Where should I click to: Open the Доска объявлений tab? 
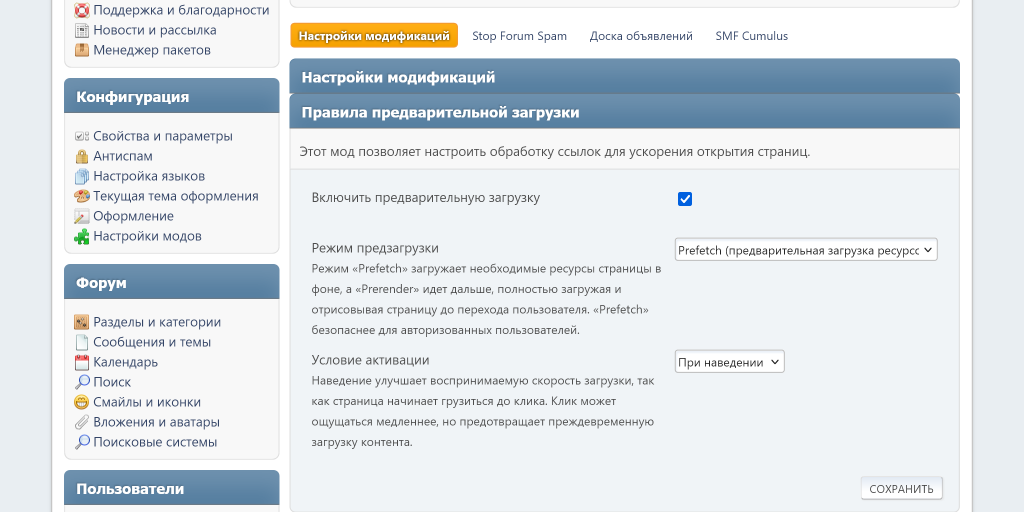pyautogui.click(x=641, y=36)
